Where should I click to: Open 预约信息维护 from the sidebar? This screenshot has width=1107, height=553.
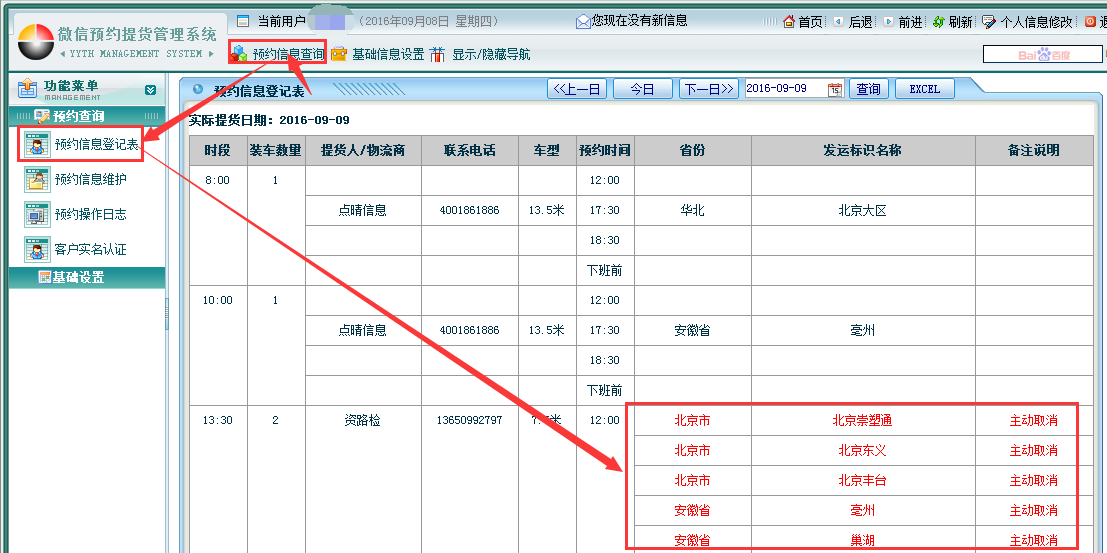[x=37, y=180]
